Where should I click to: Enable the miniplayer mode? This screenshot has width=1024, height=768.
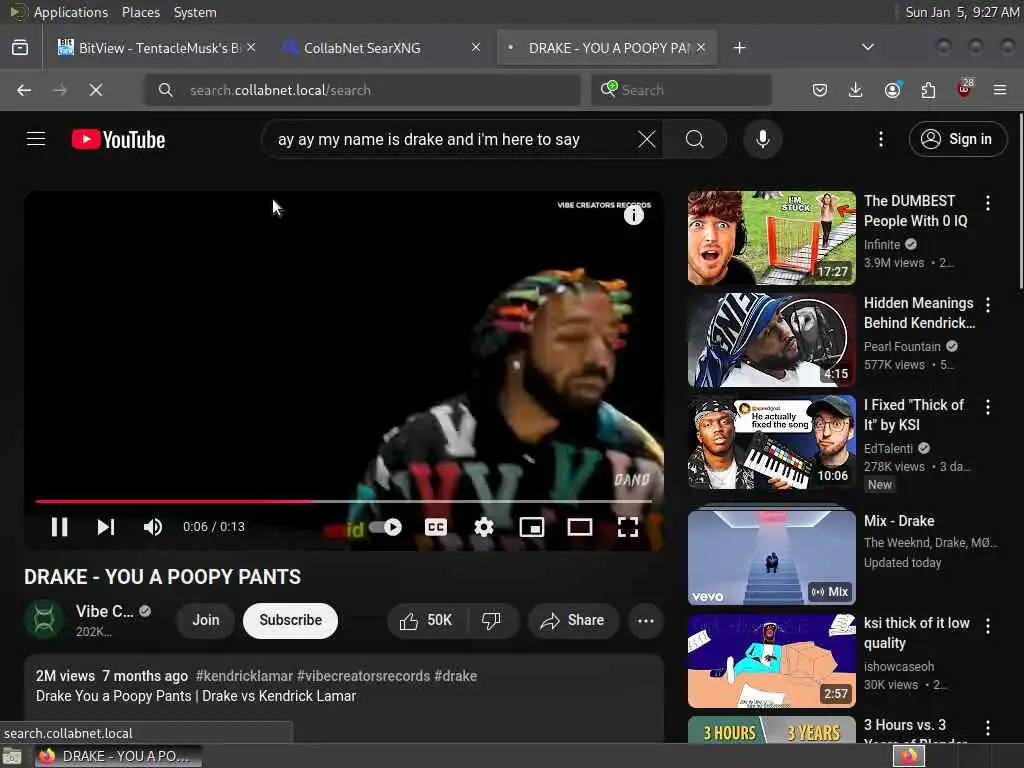point(532,527)
